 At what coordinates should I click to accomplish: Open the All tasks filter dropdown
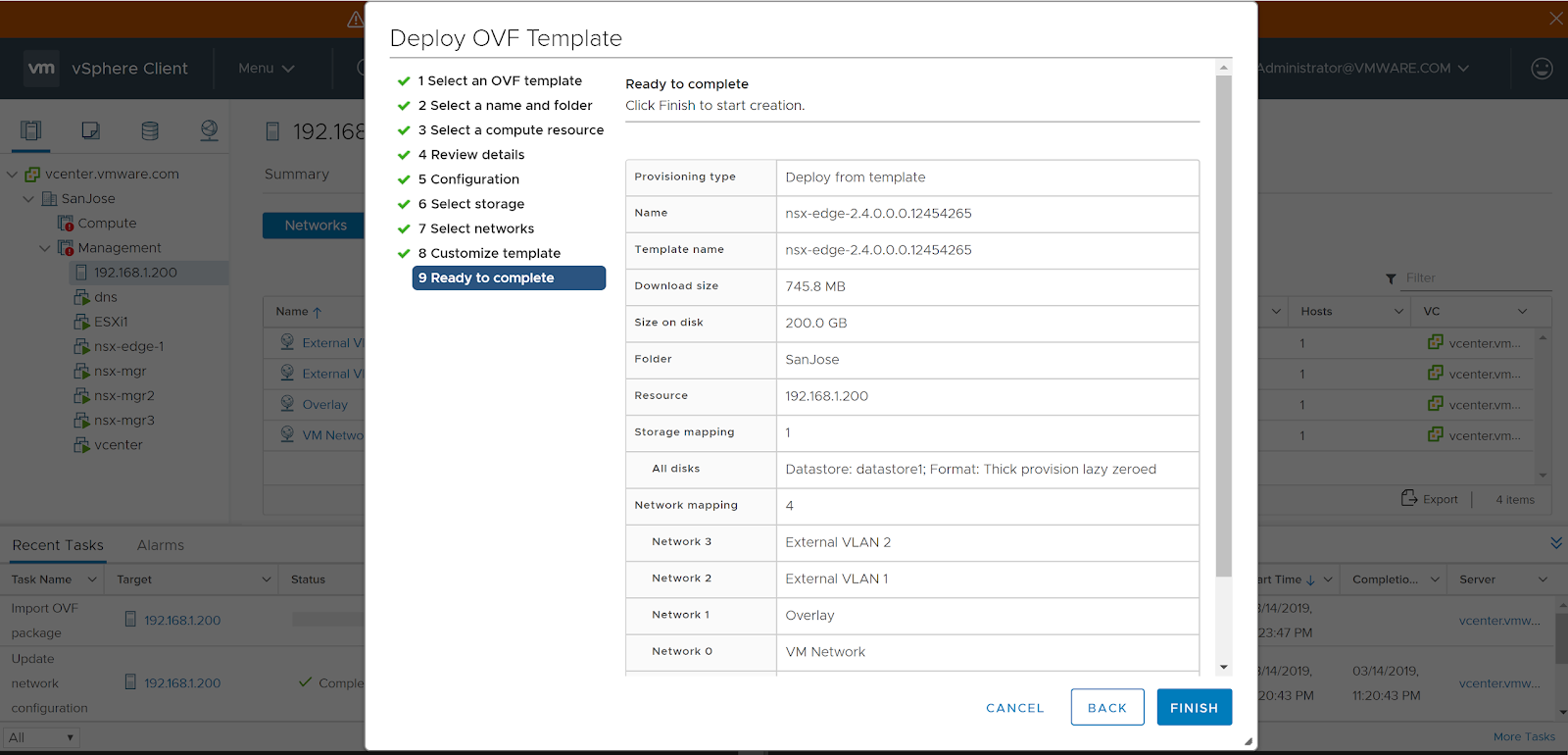(41, 737)
